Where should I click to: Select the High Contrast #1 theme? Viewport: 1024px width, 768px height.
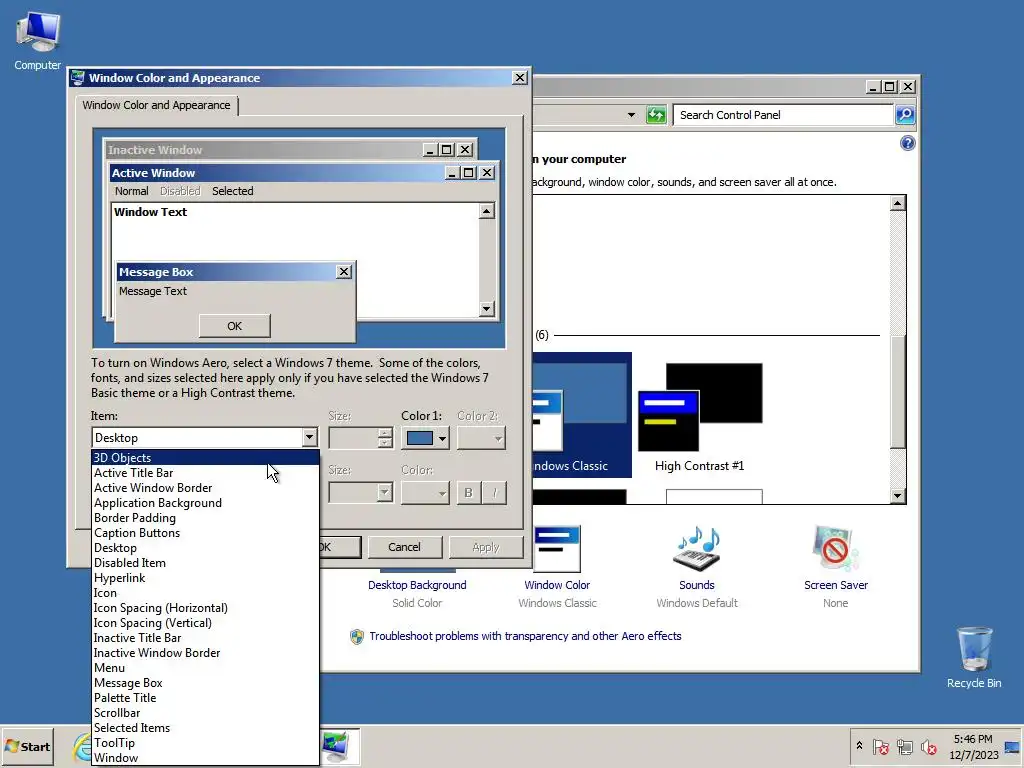[x=700, y=417]
